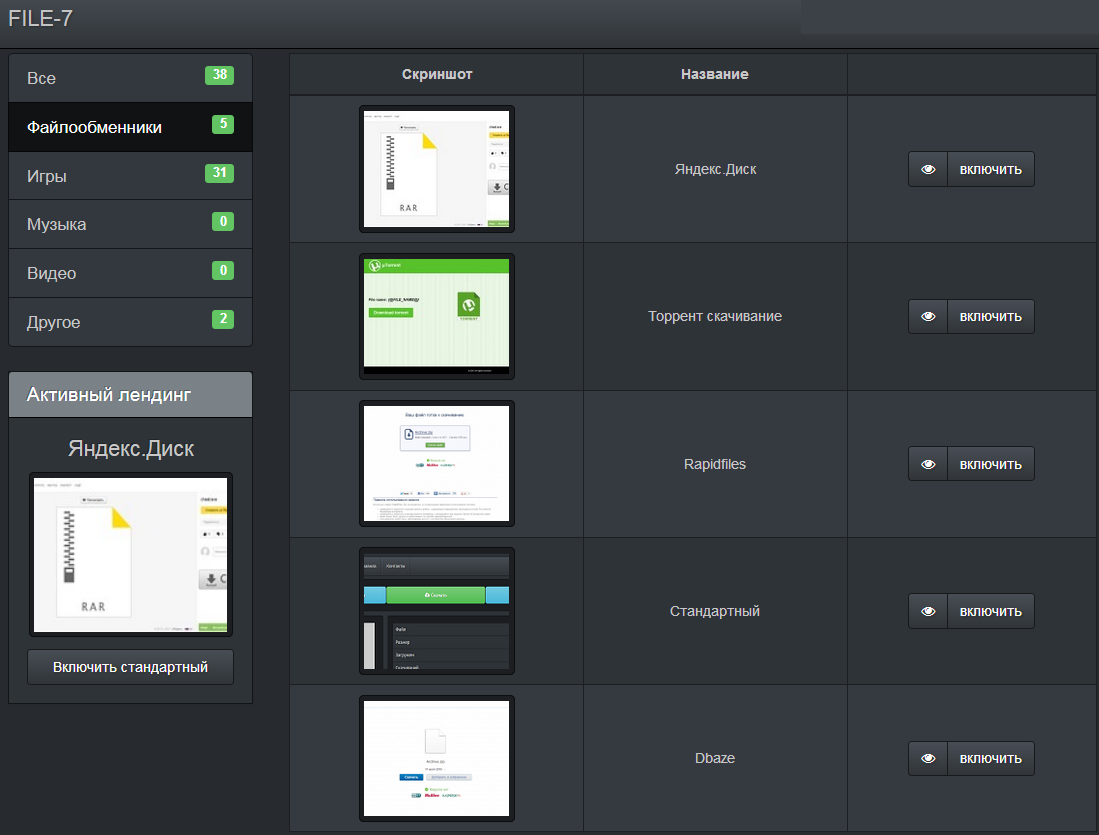
Task: Click Включить стандартный button
Action: (130, 667)
